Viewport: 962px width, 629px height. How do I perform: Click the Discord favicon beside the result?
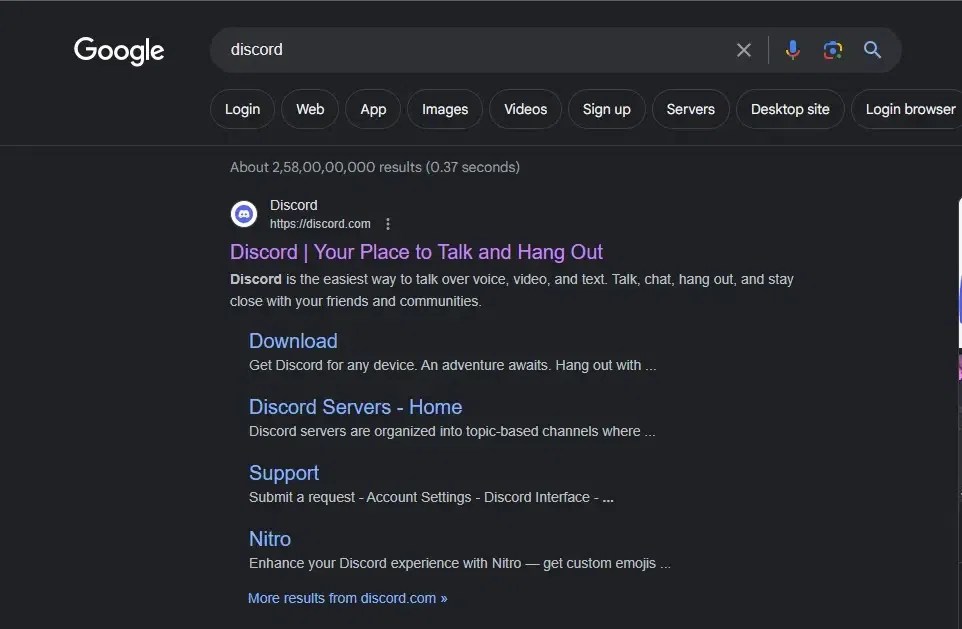243,213
